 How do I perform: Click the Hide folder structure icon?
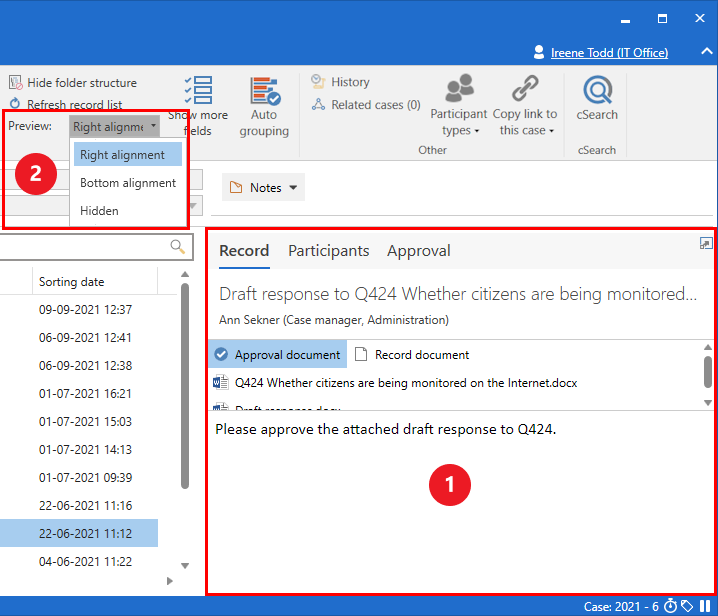coord(16,82)
